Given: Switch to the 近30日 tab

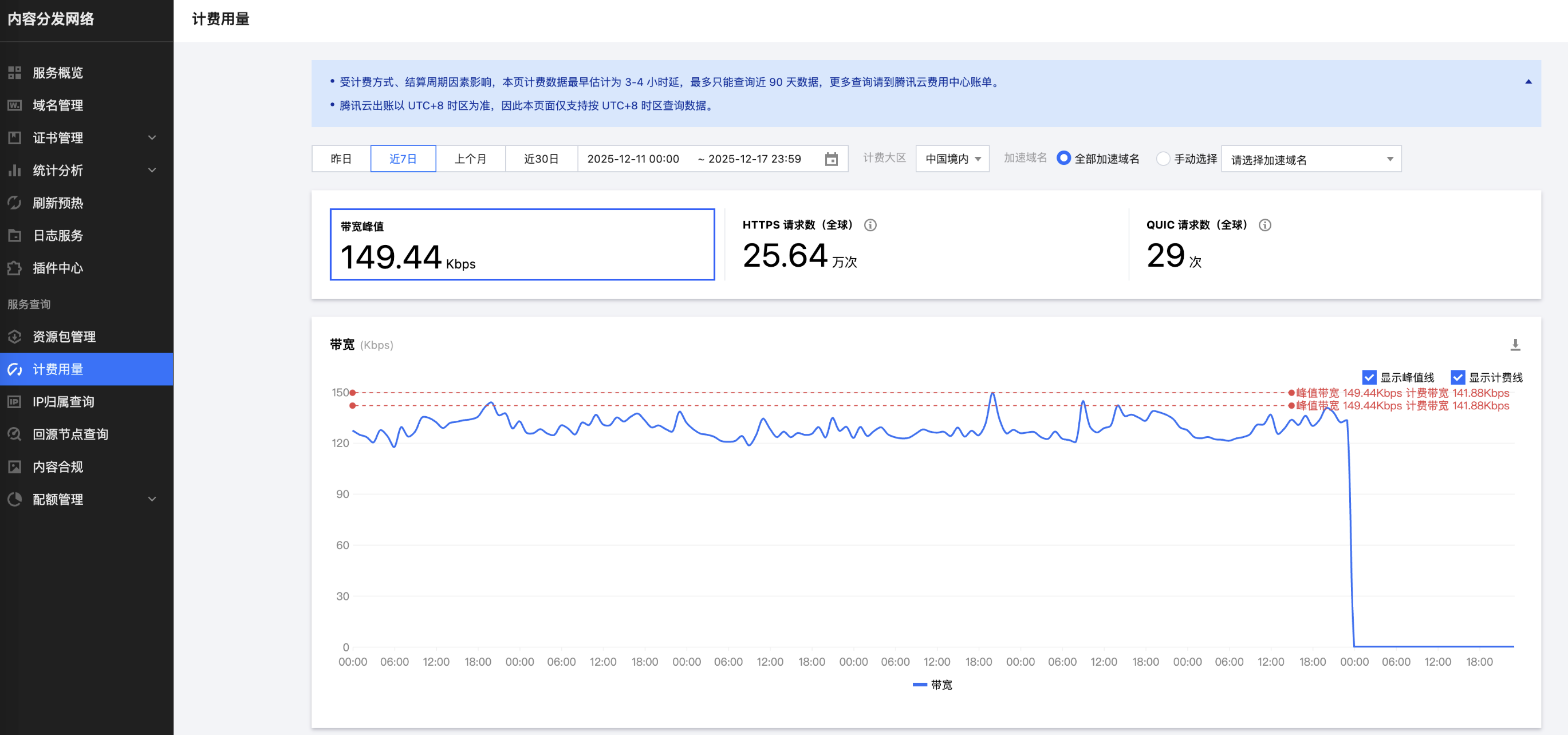Looking at the screenshot, I should [541, 159].
